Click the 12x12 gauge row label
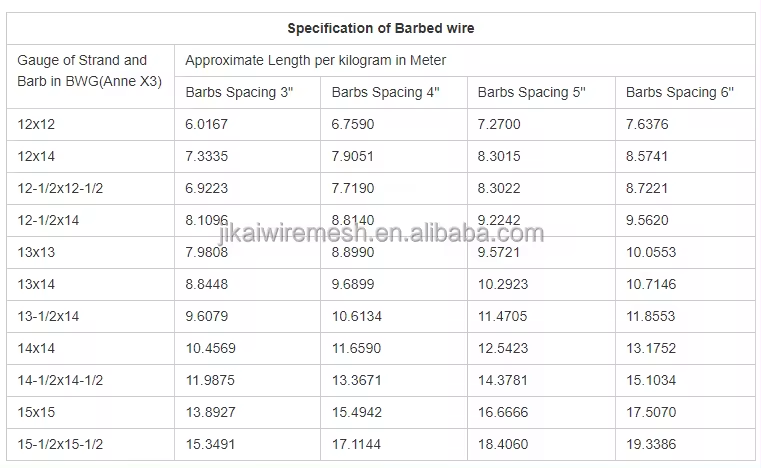 coord(36,124)
